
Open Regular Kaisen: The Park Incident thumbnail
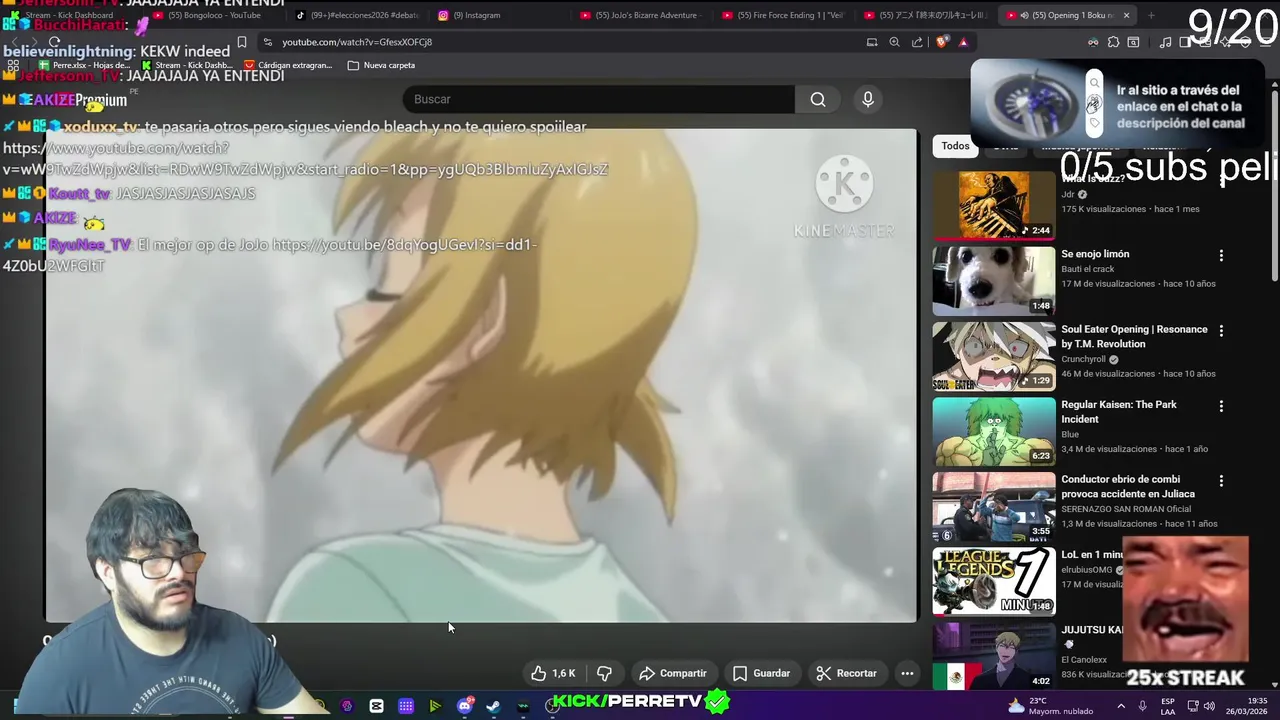pyautogui.click(x=993, y=431)
